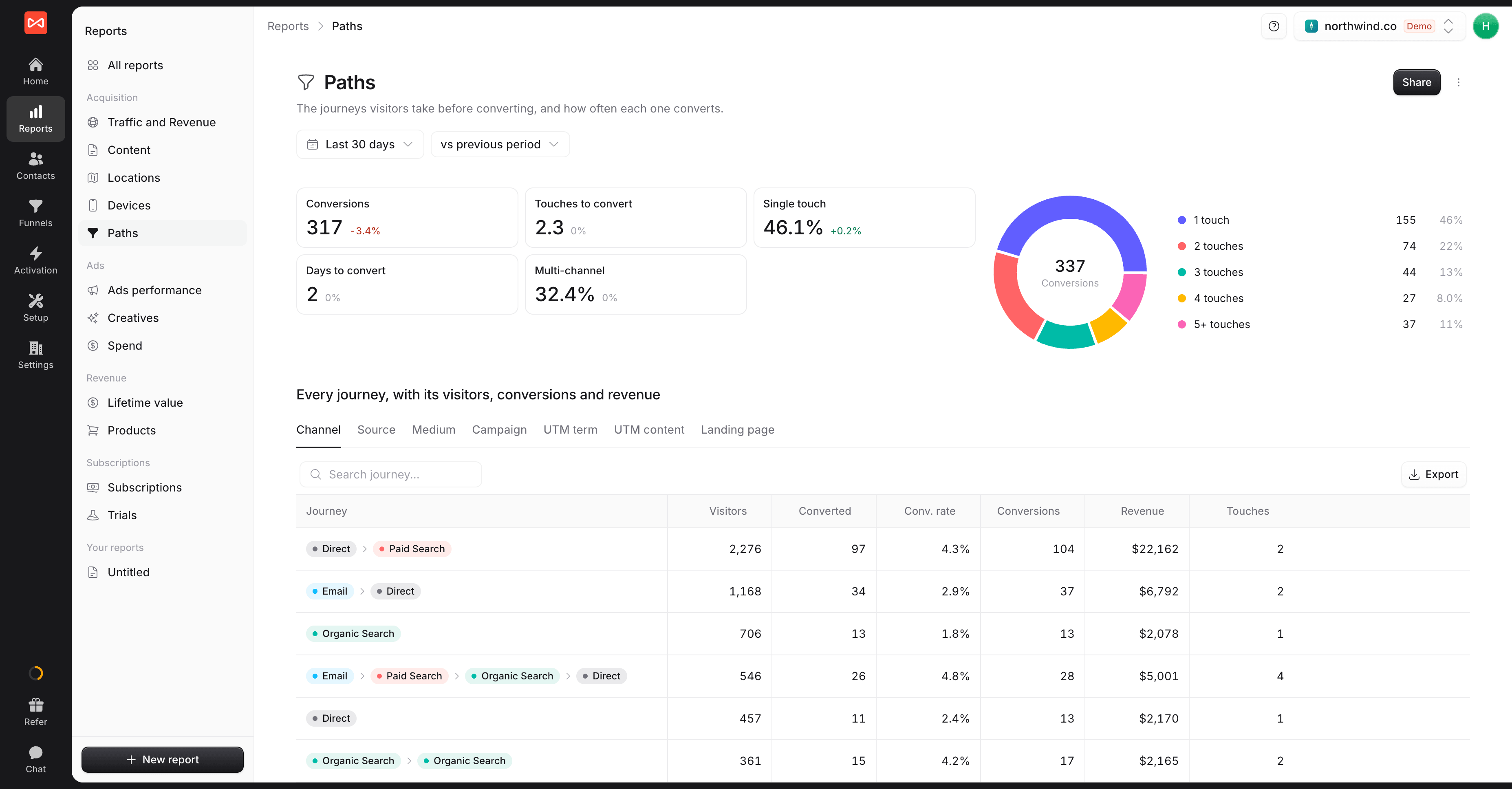Screen dimensions: 1512x789
Task: Open the Ads performance report
Action: point(163,290)
